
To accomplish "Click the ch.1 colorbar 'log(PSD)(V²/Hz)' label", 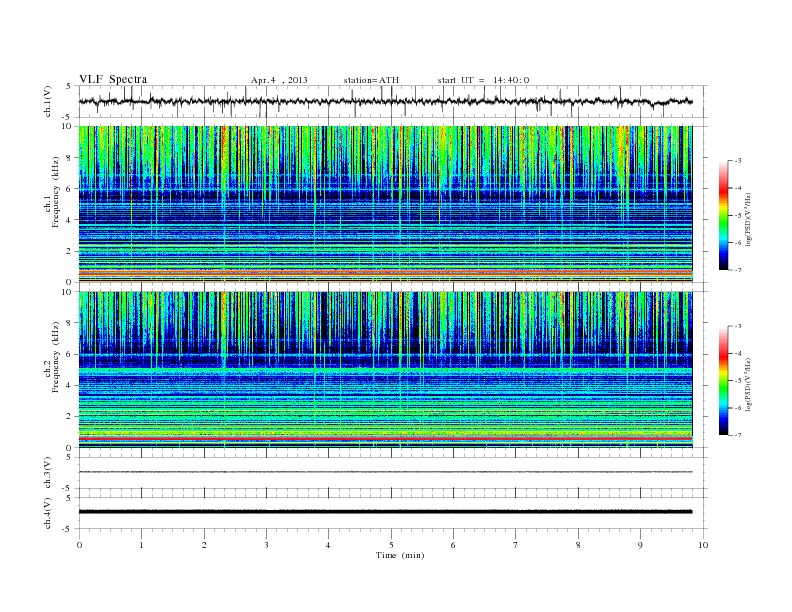I will pos(748,219).
